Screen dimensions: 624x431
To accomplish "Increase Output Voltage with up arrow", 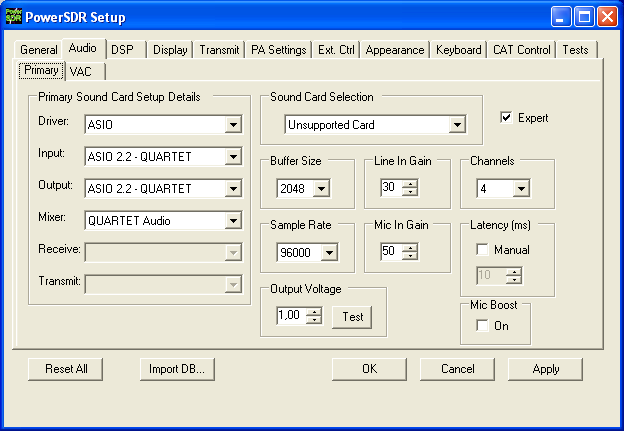I will (314, 312).
